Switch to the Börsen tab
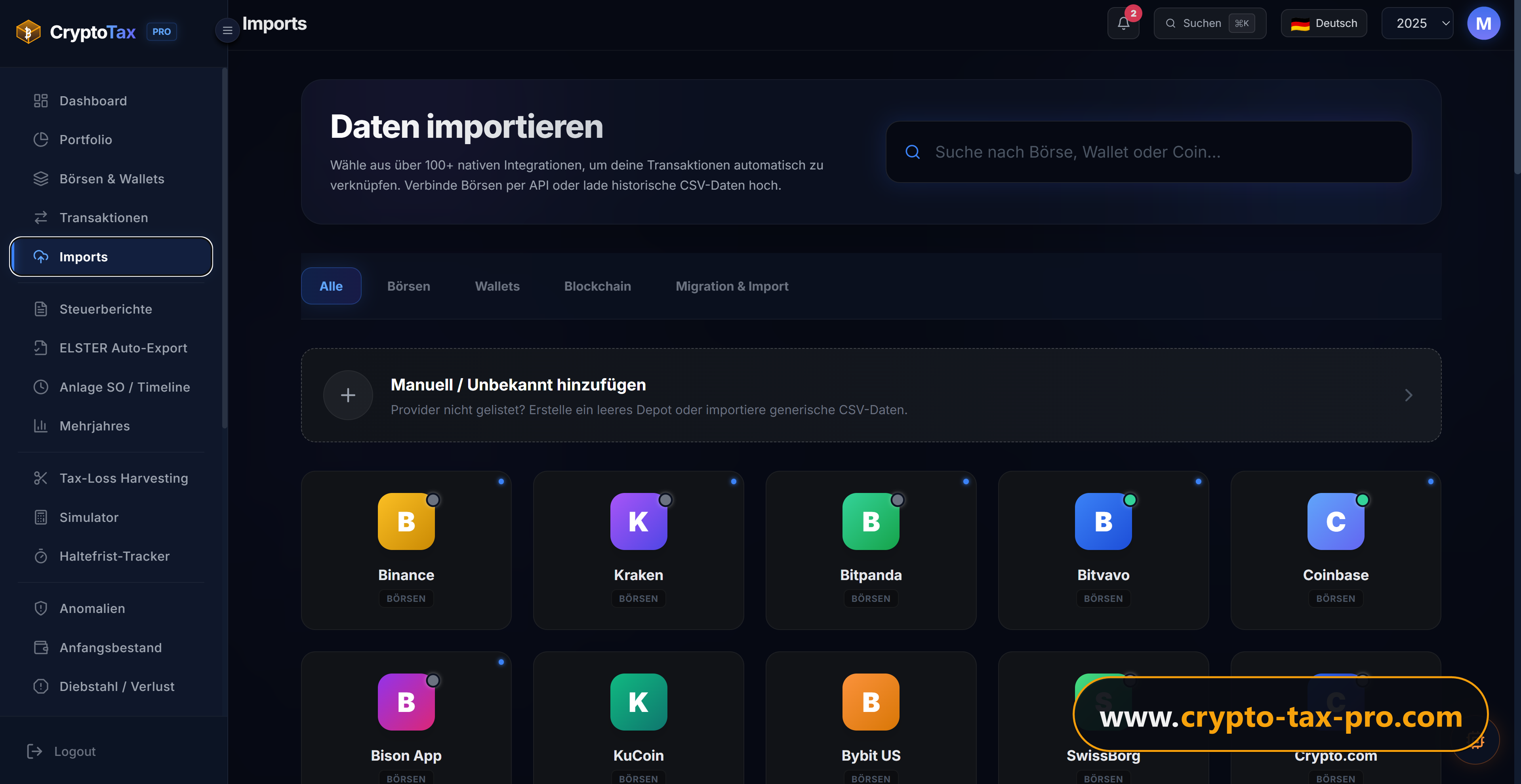The image size is (1521, 784). tap(409, 286)
